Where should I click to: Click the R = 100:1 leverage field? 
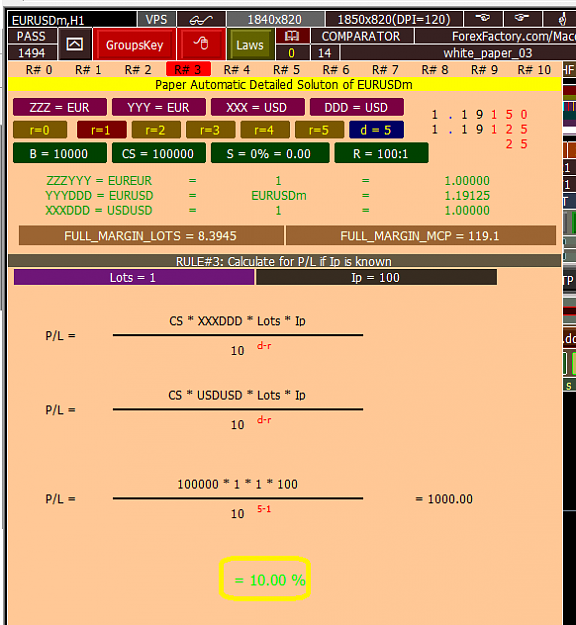pyautogui.click(x=381, y=153)
